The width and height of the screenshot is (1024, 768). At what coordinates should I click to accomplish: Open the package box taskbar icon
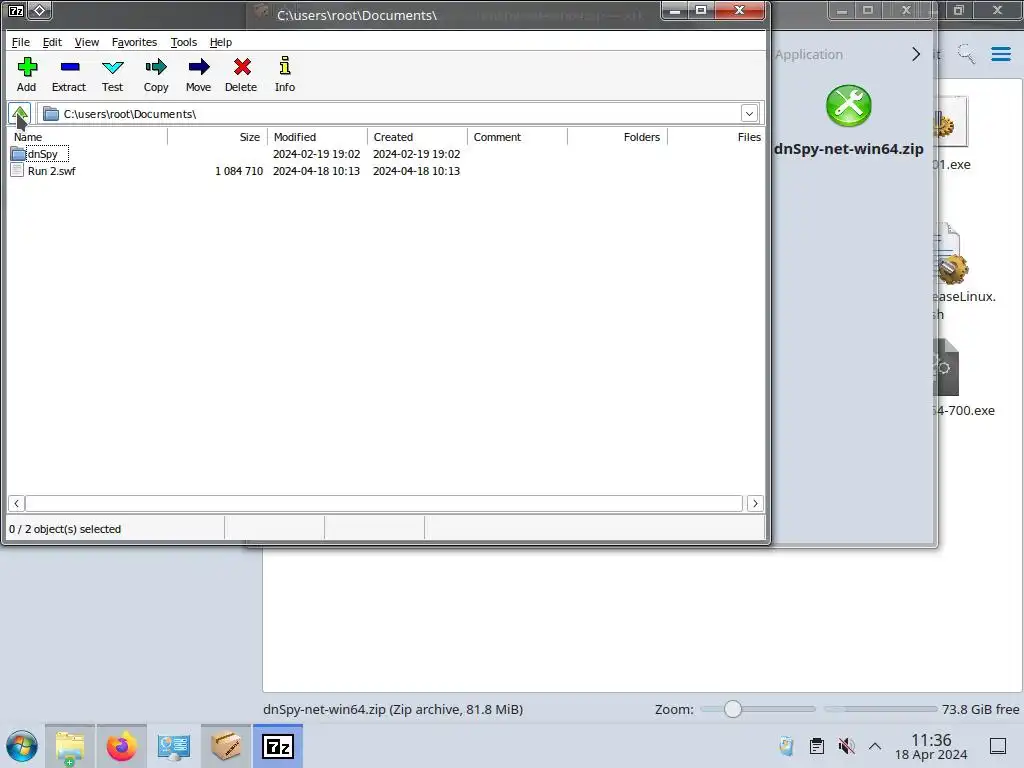pos(226,746)
